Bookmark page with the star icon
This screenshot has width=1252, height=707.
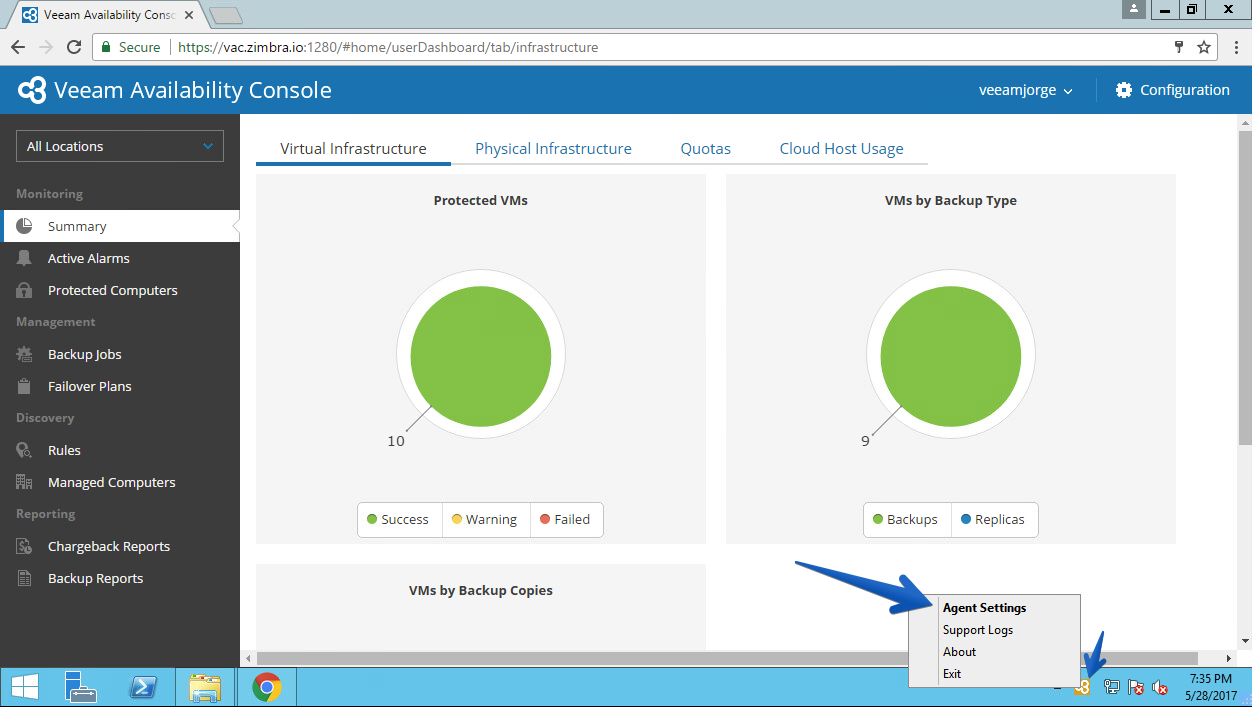1204,47
